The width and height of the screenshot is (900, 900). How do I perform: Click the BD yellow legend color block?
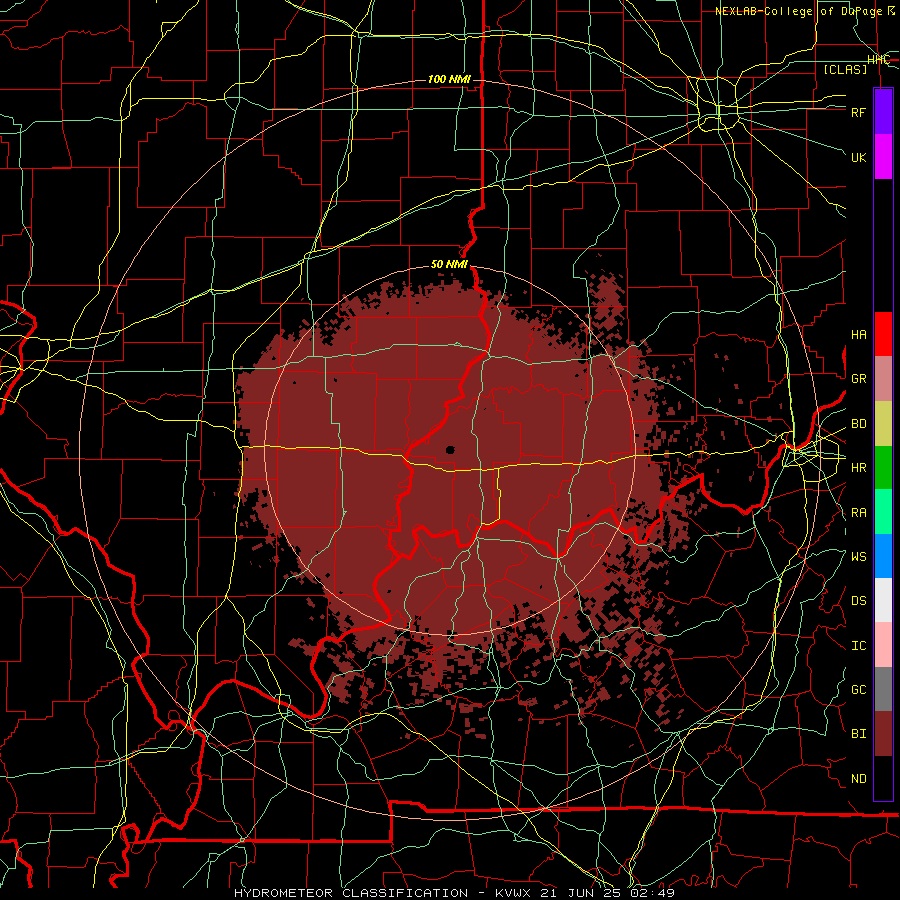coord(883,423)
